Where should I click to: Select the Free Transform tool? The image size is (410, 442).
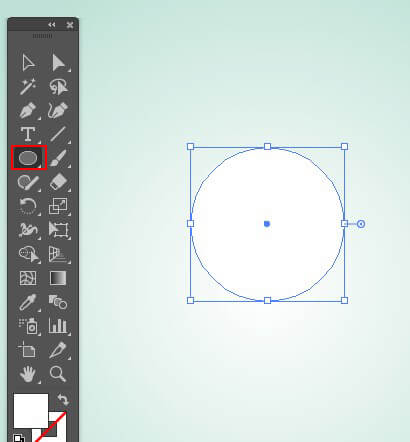(59, 230)
